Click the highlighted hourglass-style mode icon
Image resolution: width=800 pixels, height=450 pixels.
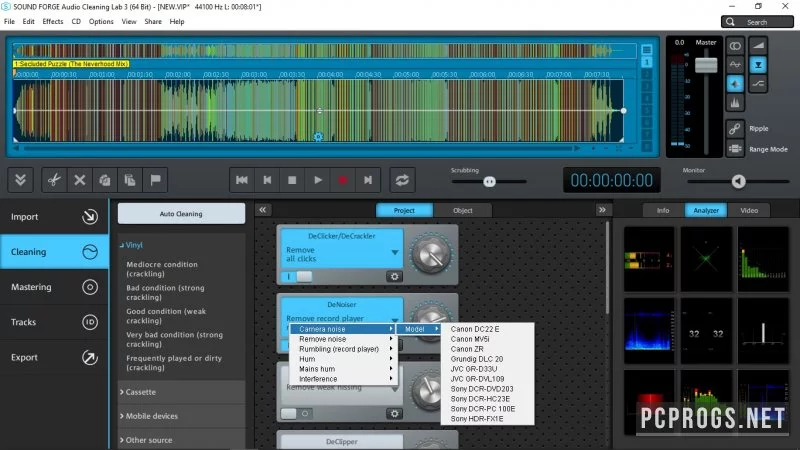click(x=758, y=65)
